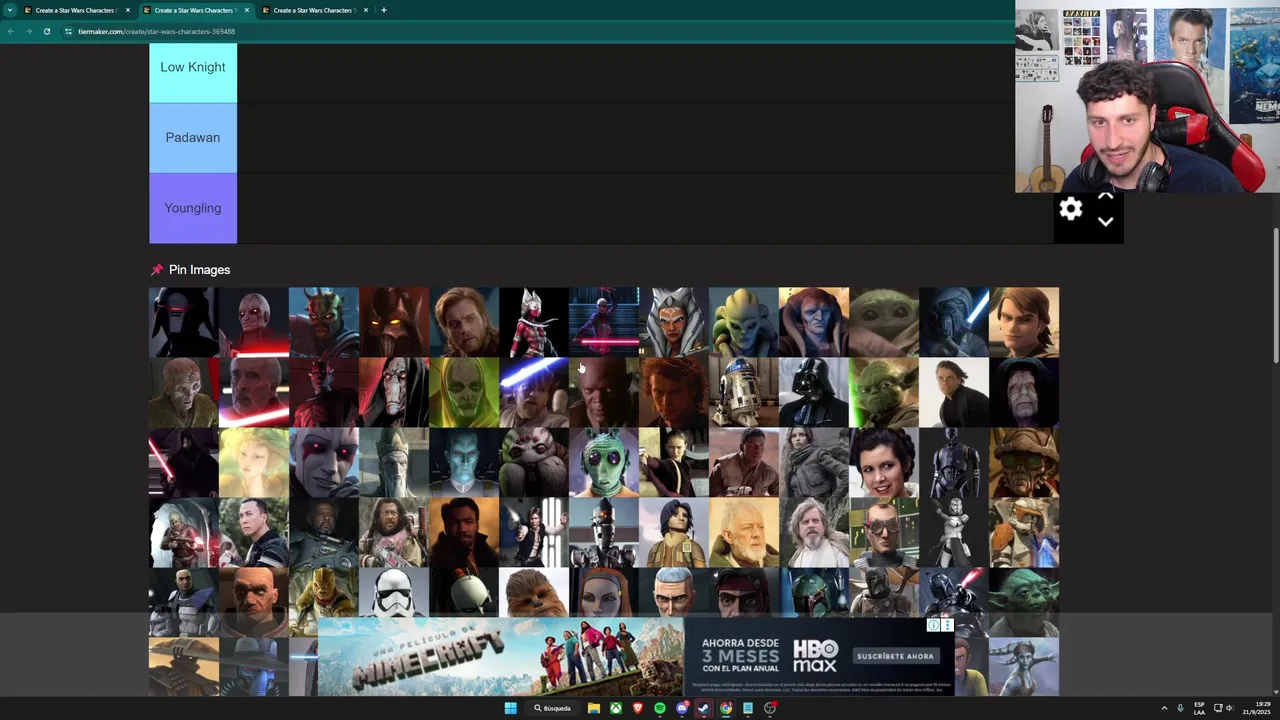1280x720 pixels.
Task: Click the page vertical scrollbar thumb
Action: pos(1275,296)
